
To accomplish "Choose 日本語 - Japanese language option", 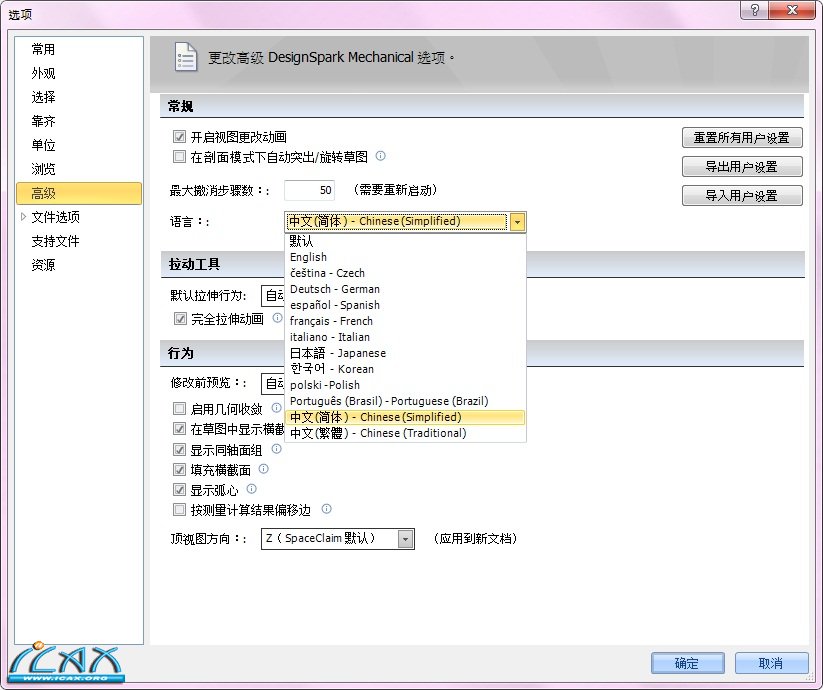I will 405,353.
